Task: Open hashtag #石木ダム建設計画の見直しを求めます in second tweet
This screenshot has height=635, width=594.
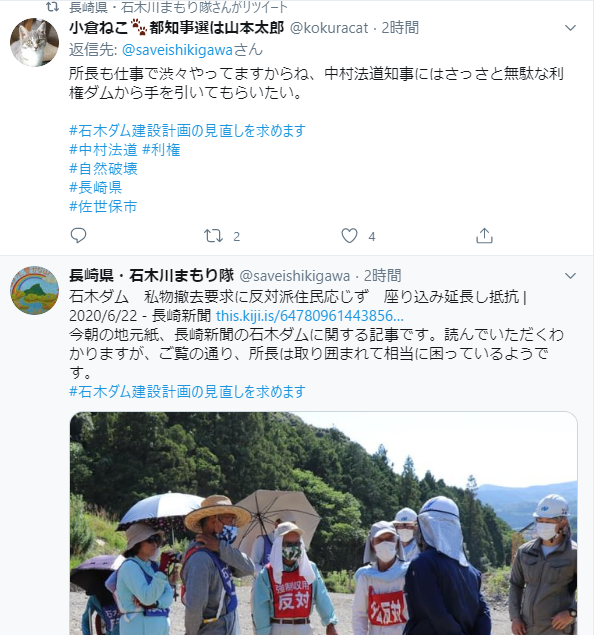Action: coord(187,392)
